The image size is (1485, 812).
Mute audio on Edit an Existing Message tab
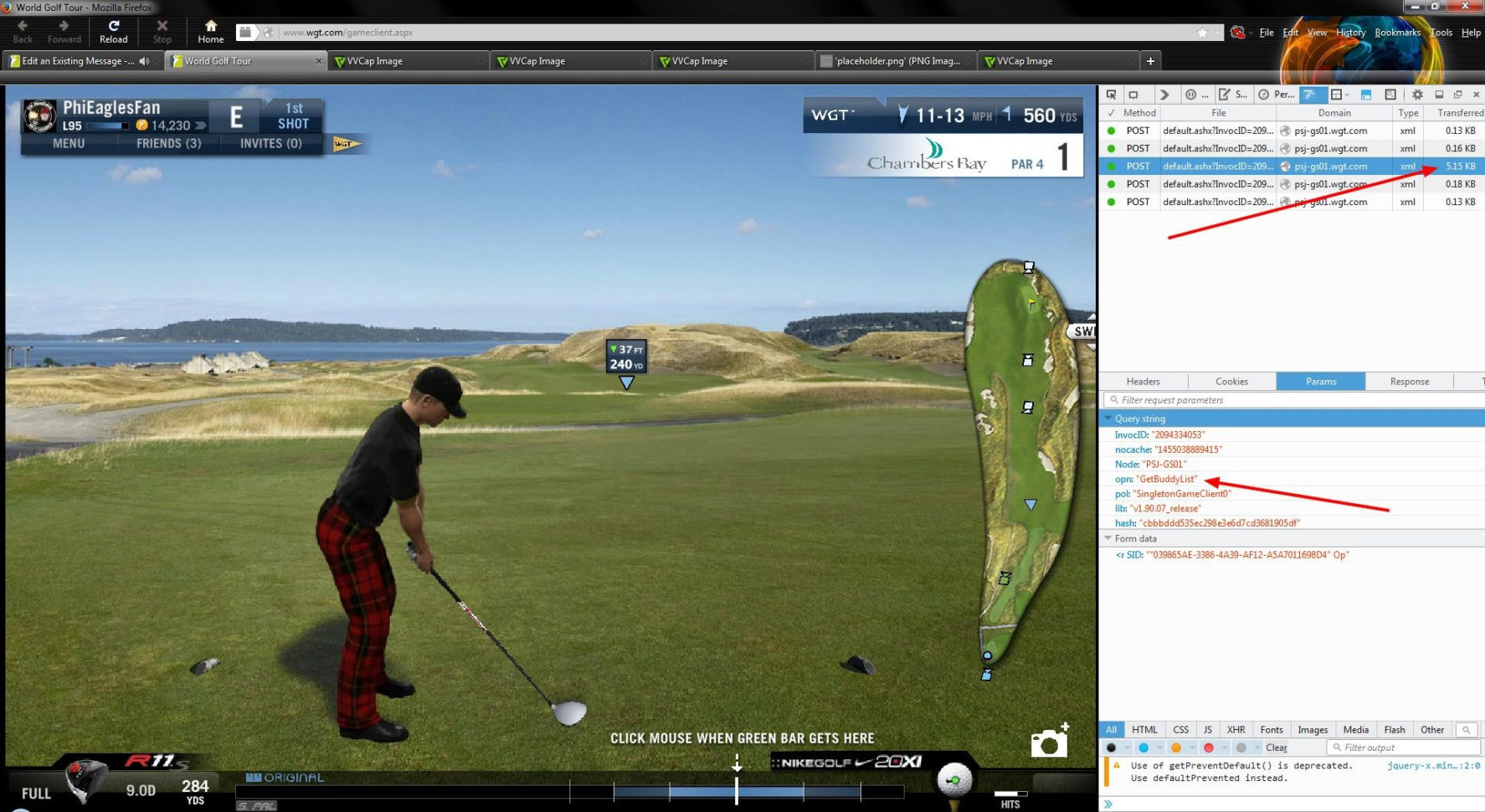[x=145, y=61]
